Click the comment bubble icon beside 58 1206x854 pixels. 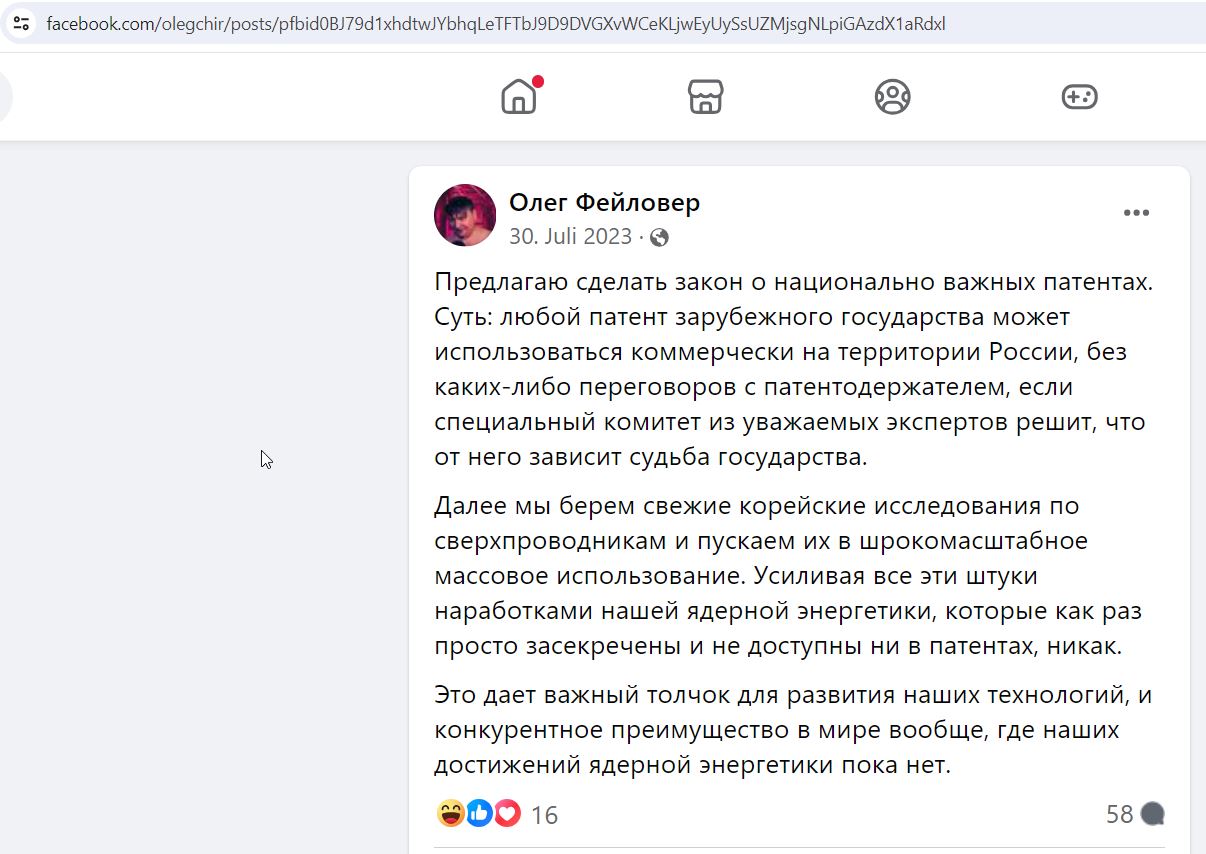[x=1152, y=814]
